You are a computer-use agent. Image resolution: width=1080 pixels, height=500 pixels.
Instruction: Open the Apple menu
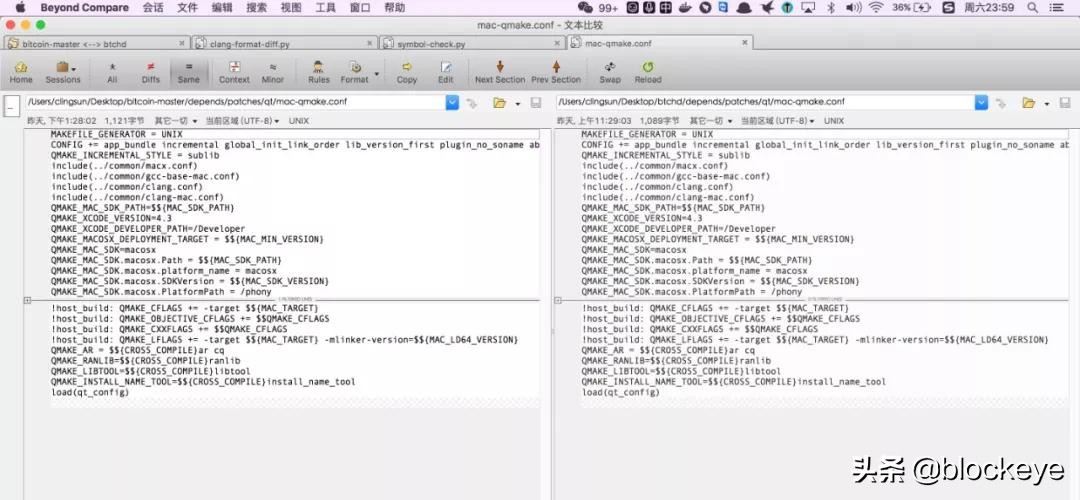click(x=20, y=8)
